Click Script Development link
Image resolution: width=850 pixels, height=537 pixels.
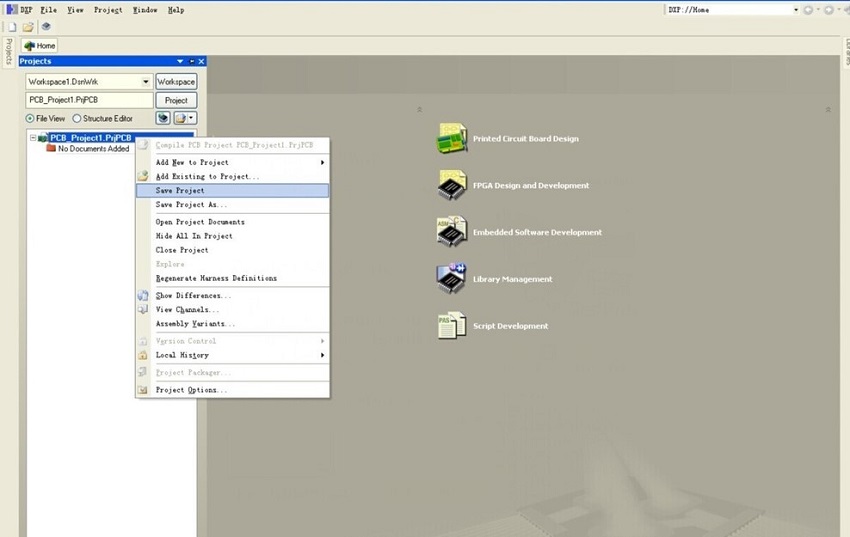510,326
